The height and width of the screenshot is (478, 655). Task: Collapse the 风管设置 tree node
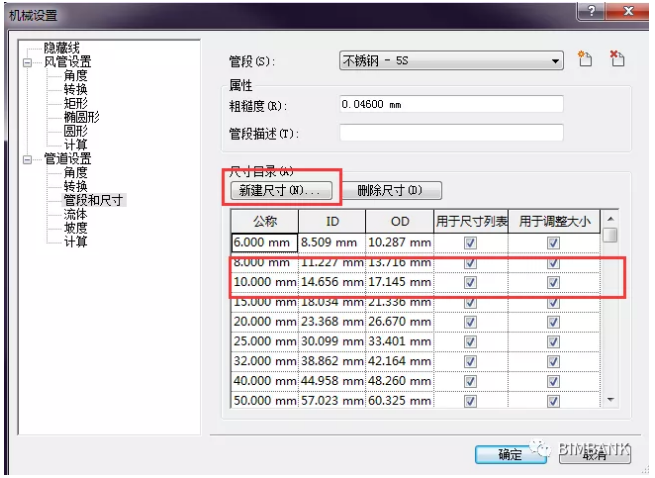(27, 63)
